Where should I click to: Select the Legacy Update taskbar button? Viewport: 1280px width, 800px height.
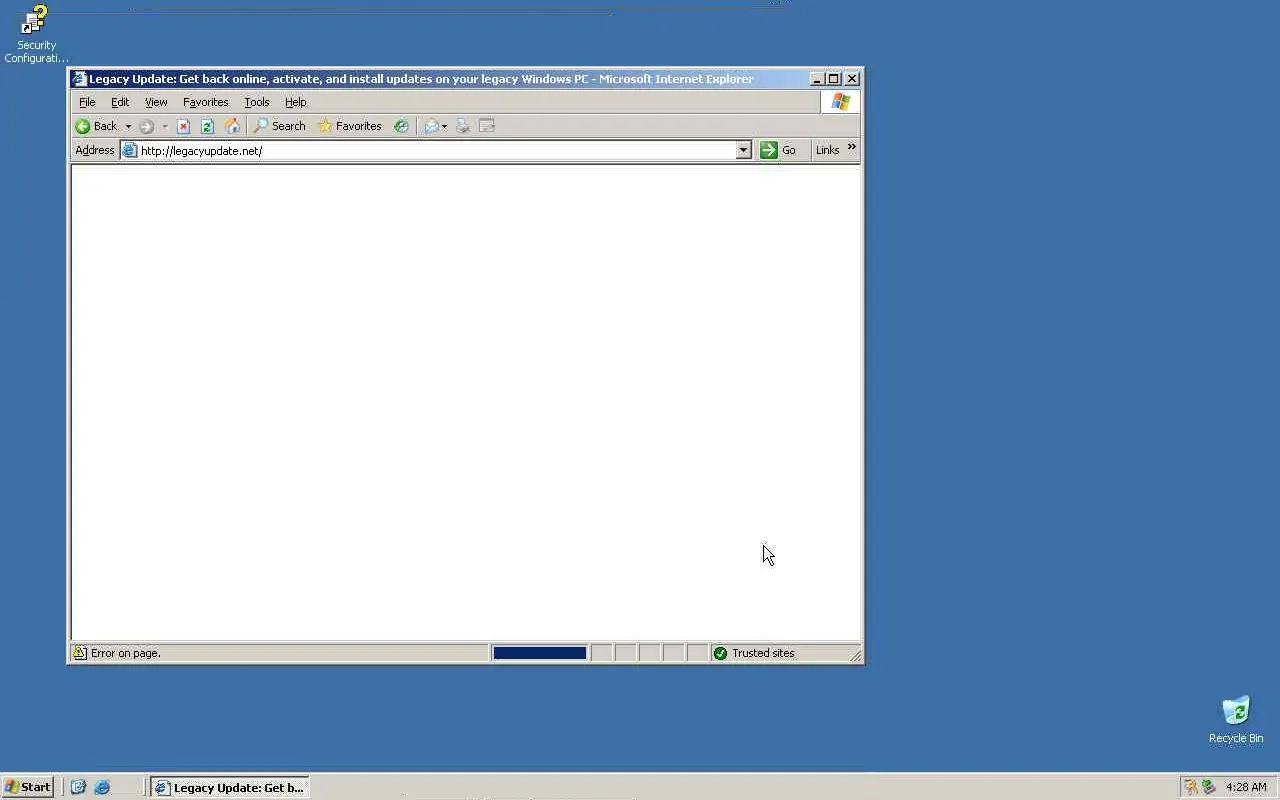pos(229,787)
